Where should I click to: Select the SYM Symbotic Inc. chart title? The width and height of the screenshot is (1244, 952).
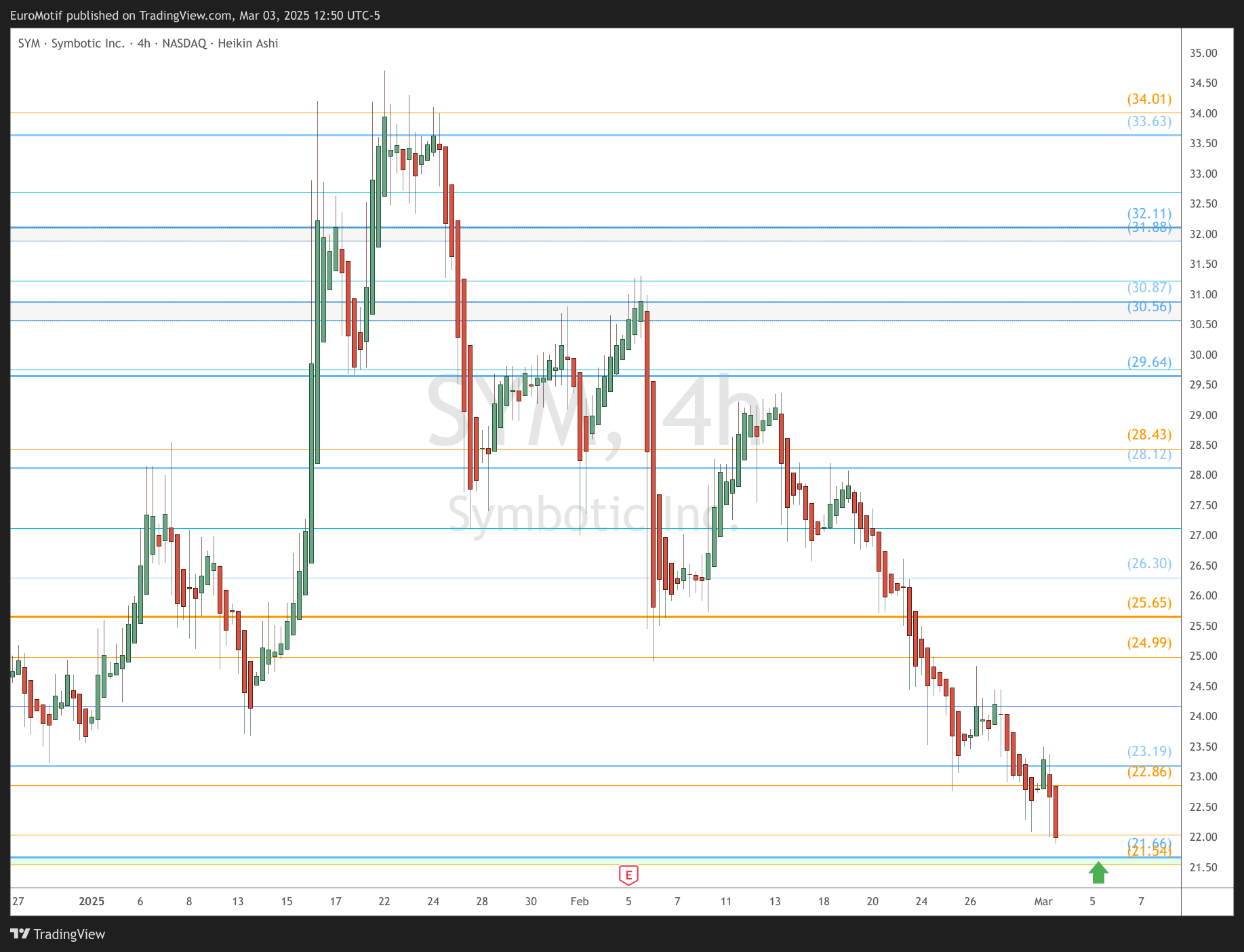[x=148, y=43]
